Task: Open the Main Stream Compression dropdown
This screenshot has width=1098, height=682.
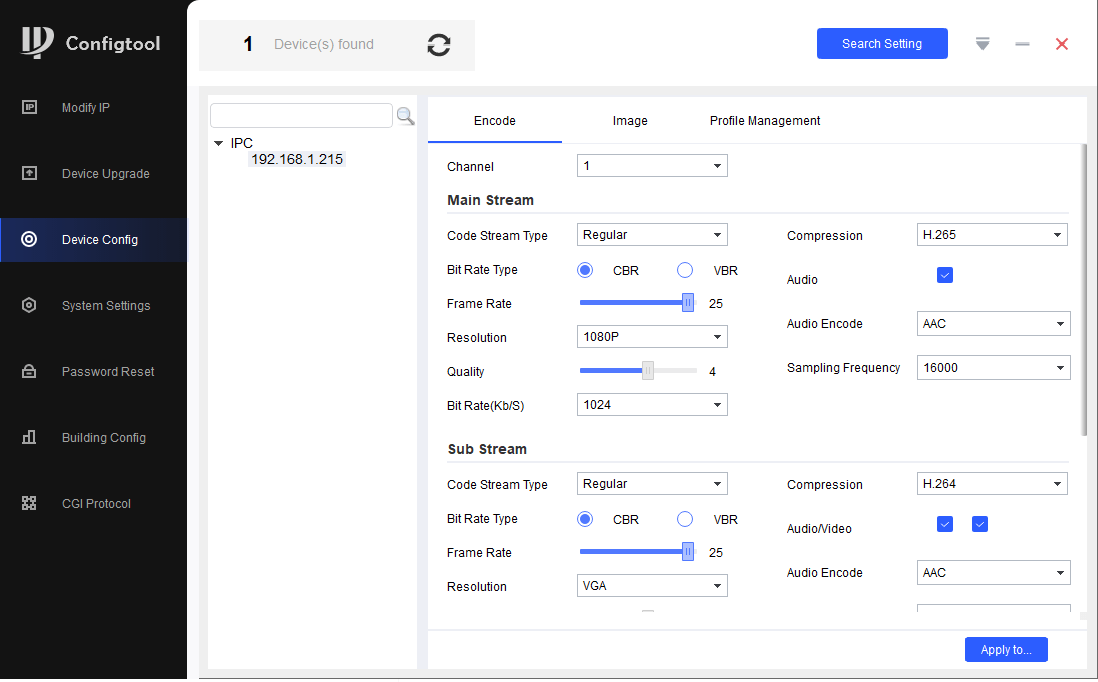Action: pyautogui.click(x=992, y=235)
